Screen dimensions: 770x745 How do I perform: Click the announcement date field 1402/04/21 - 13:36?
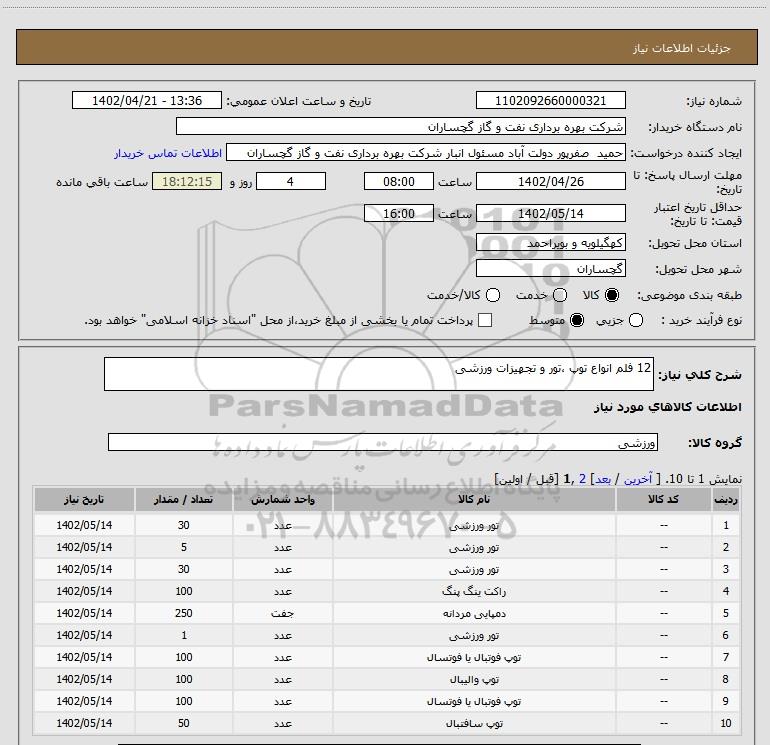click(x=147, y=100)
